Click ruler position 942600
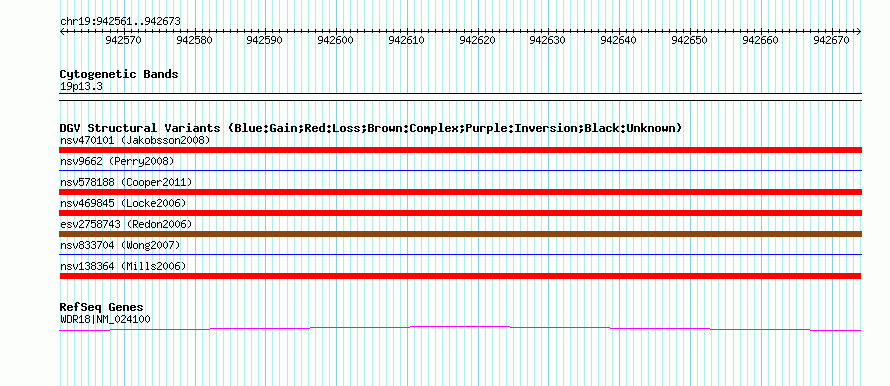 pos(336,40)
